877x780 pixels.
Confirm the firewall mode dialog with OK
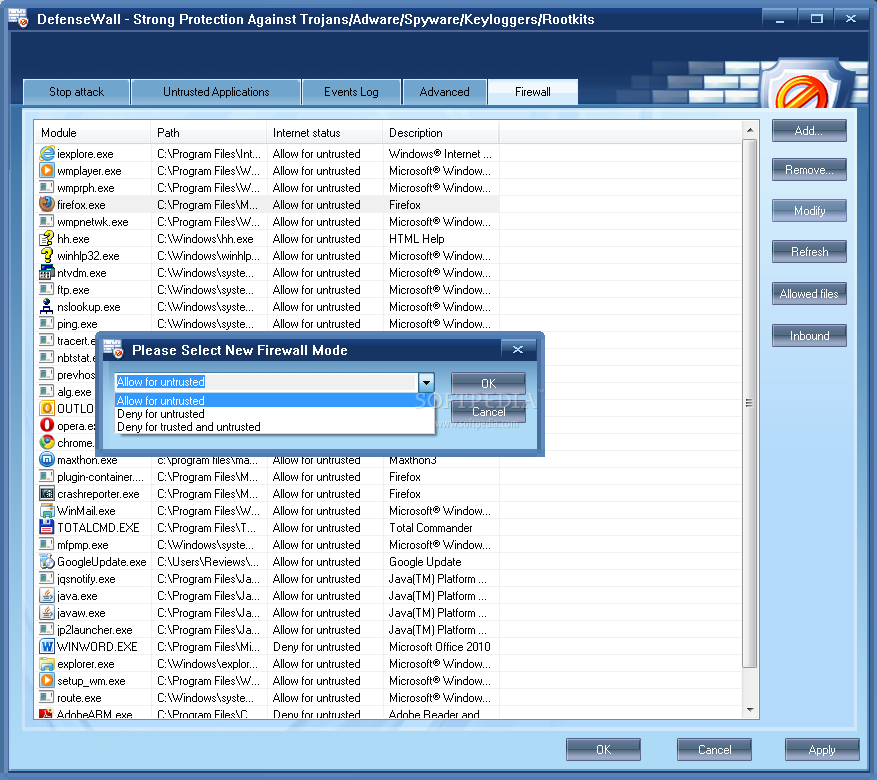(x=488, y=384)
